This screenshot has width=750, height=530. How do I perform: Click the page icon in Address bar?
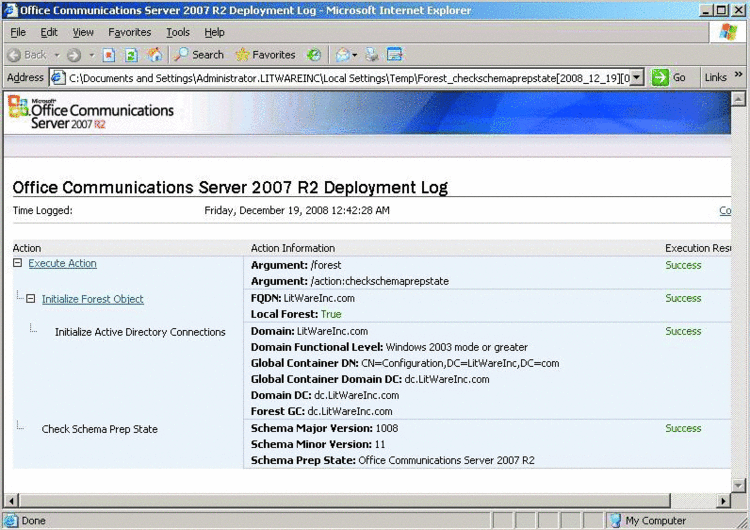(58, 78)
